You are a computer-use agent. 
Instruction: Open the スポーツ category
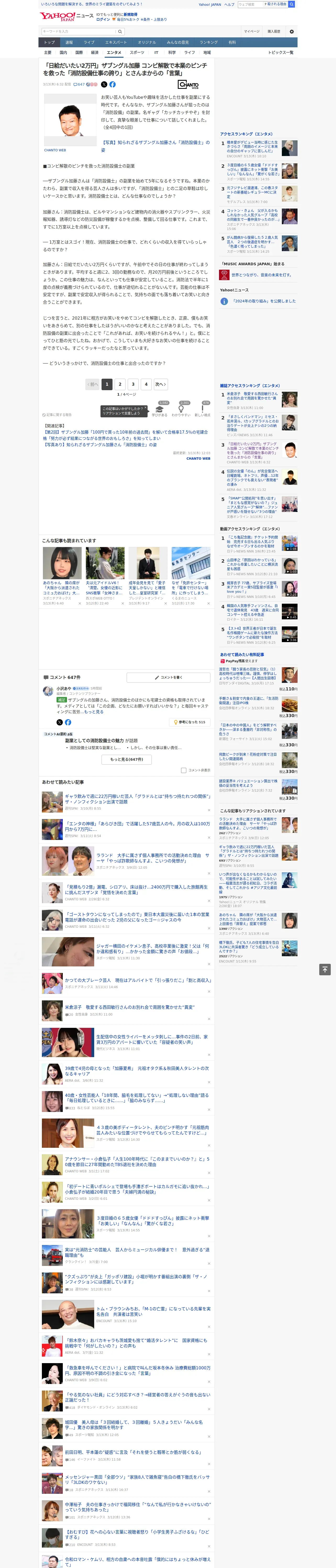point(137,52)
